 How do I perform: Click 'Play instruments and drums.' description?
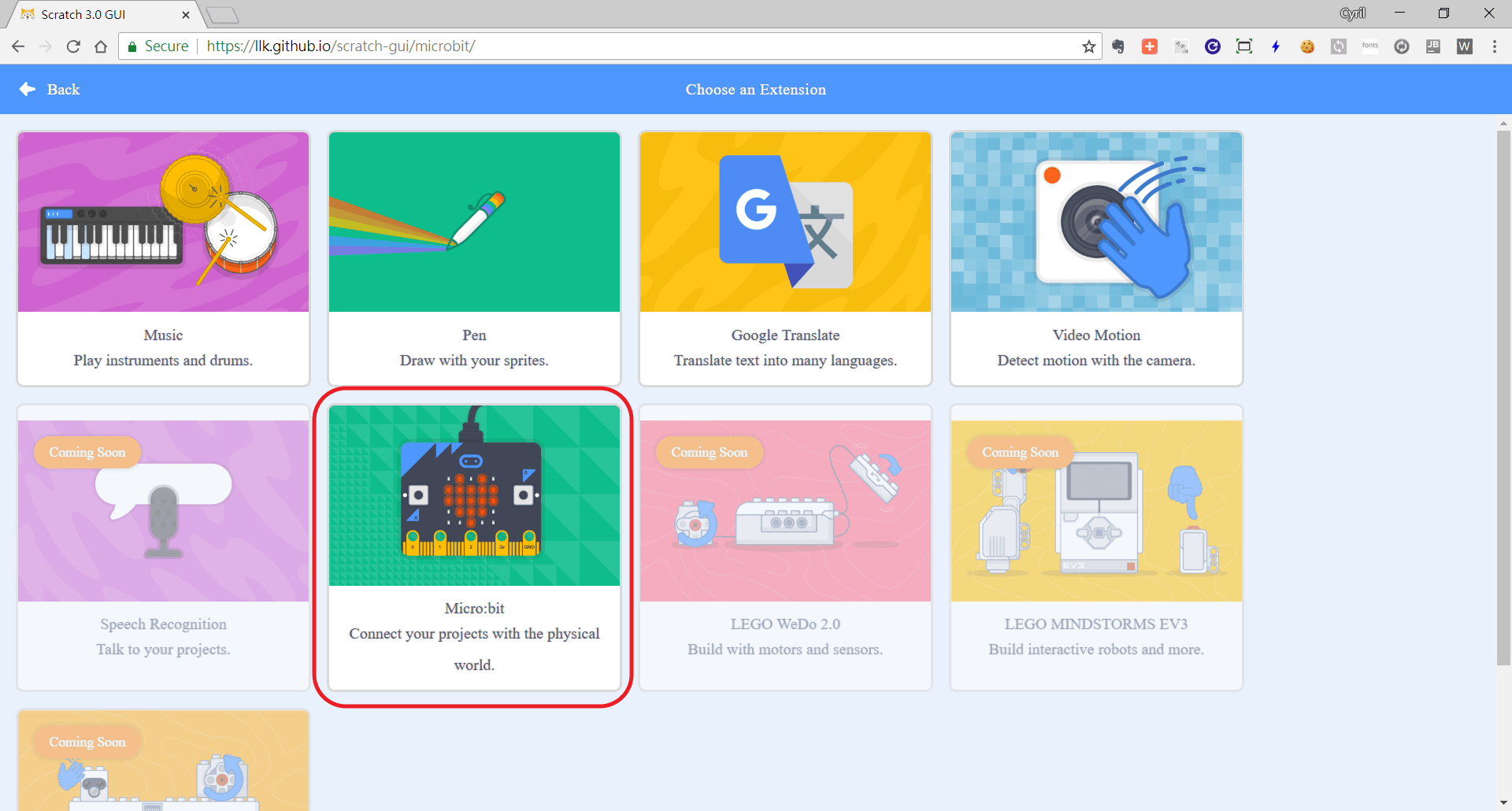point(163,361)
